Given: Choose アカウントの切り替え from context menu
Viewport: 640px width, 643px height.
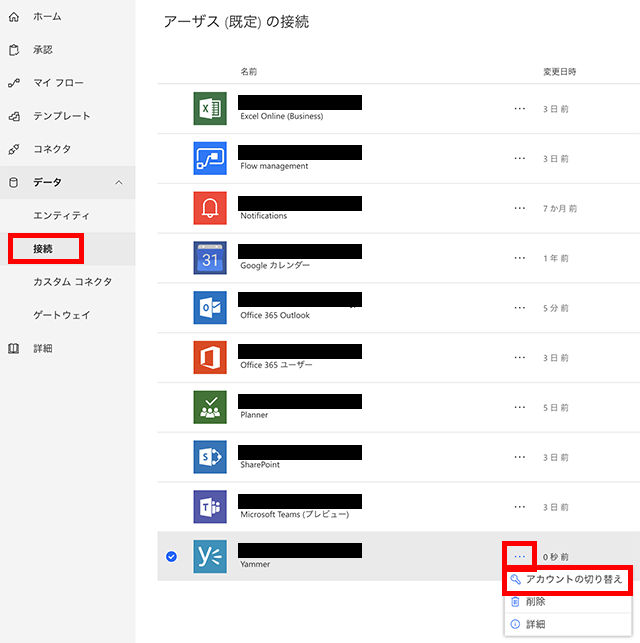Looking at the screenshot, I should tap(567, 579).
